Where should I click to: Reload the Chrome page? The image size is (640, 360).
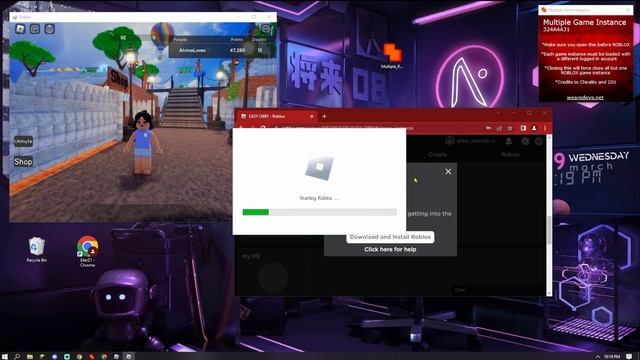click(x=263, y=128)
